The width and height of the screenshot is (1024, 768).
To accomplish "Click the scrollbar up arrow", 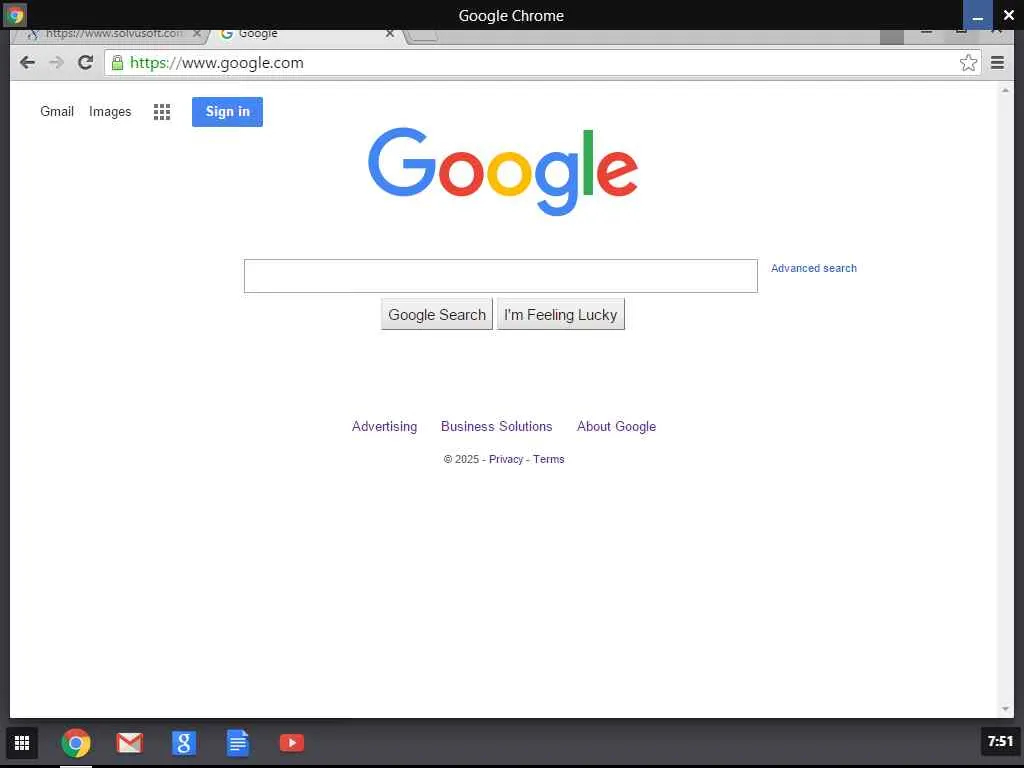I will pos(1005,90).
